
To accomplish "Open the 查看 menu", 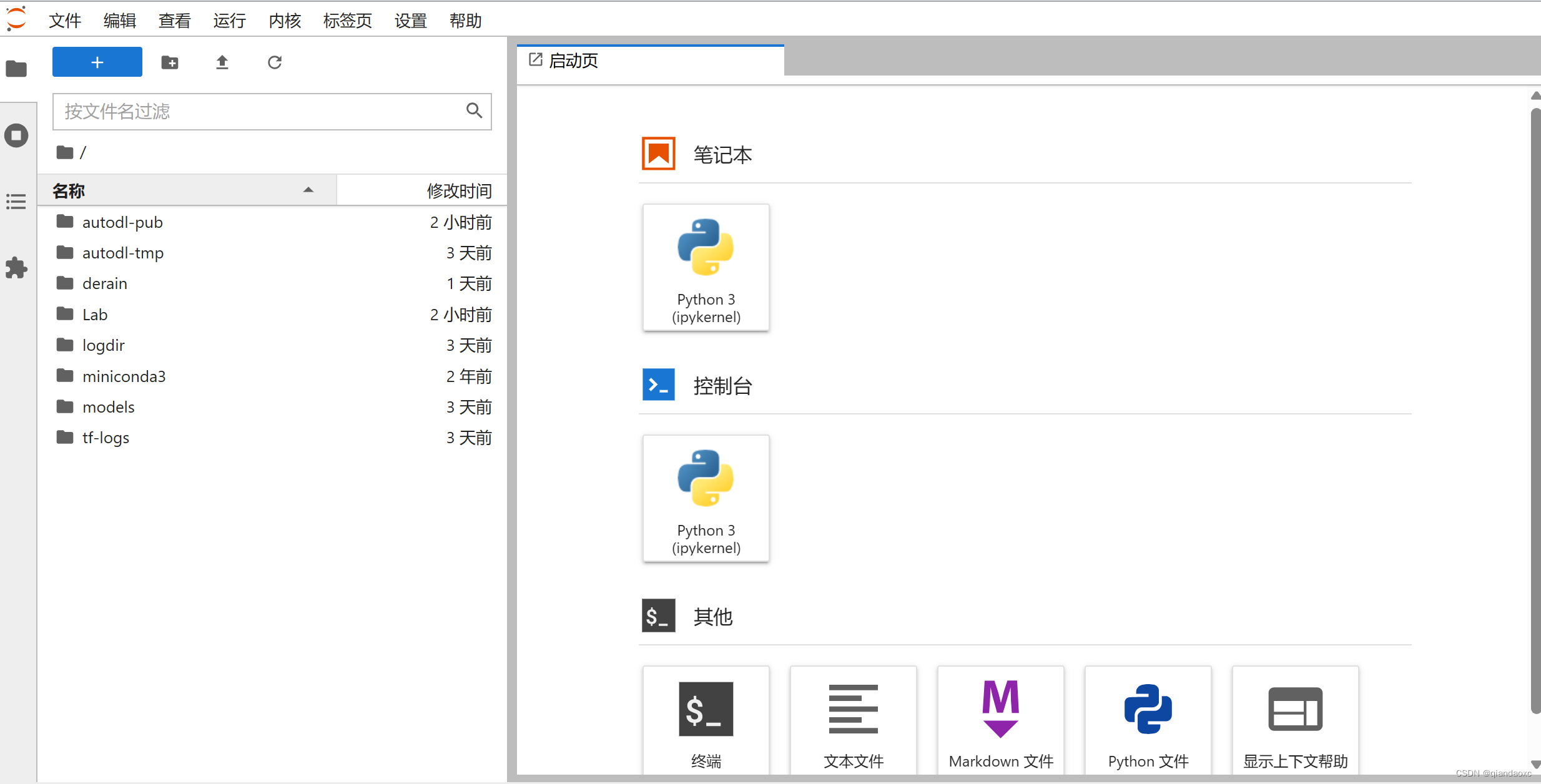I will pos(175,21).
